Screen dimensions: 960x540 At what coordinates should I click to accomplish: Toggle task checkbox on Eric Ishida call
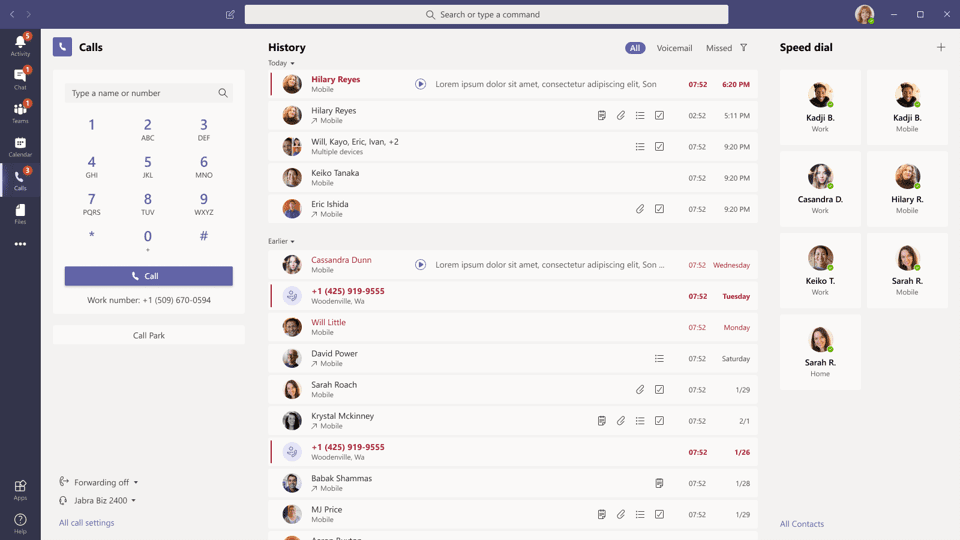tap(659, 209)
